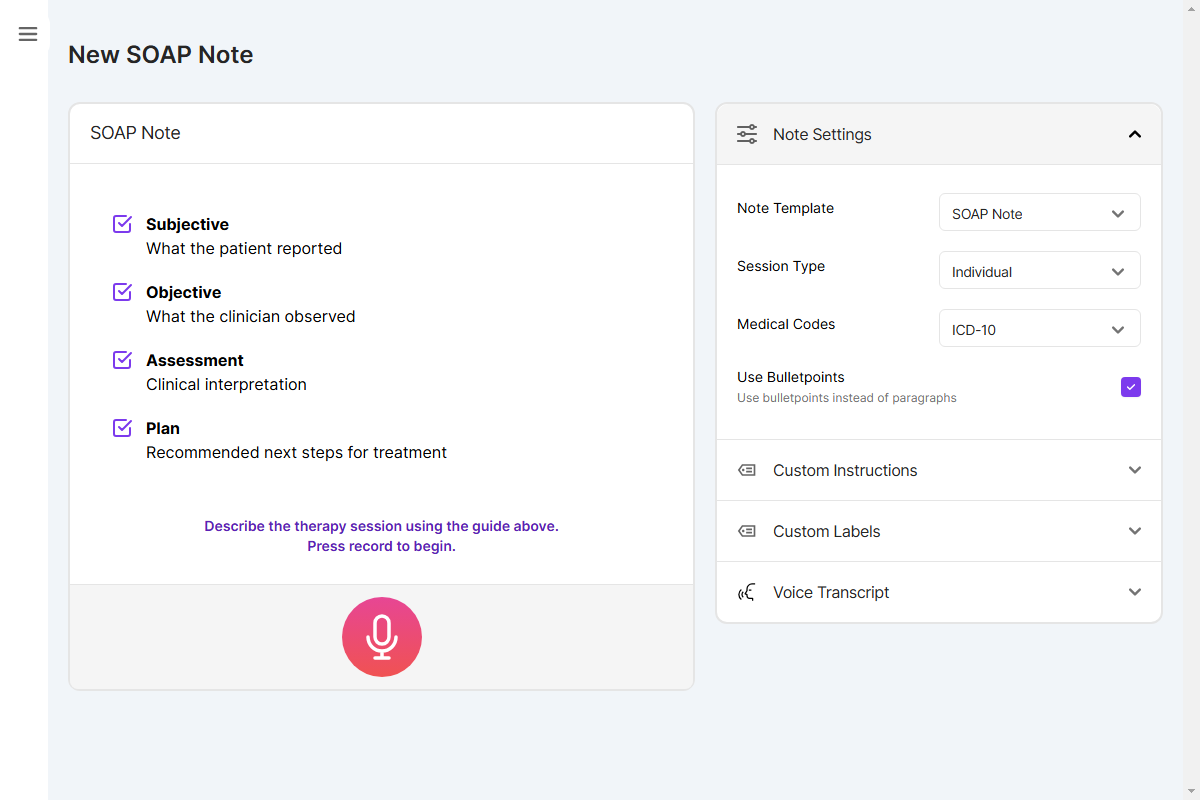The image size is (1200, 800).
Task: Collapse the Note Settings section
Action: pyautogui.click(x=1134, y=133)
